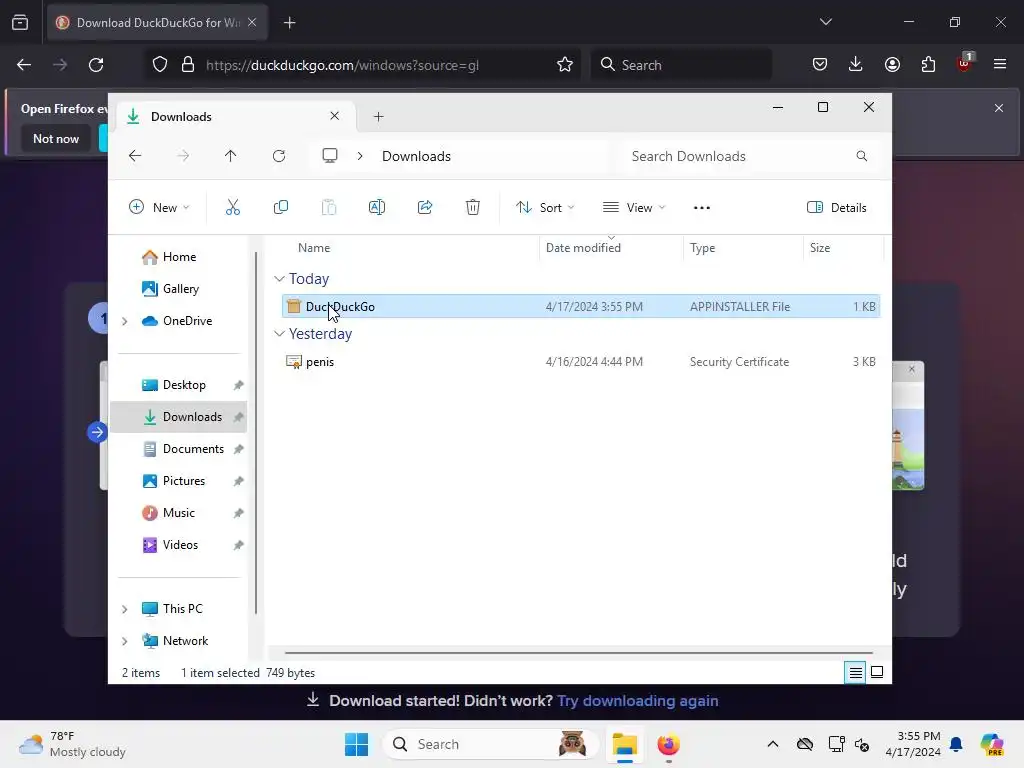Open Videos in navigation pane
1024x768 pixels.
tap(179, 545)
